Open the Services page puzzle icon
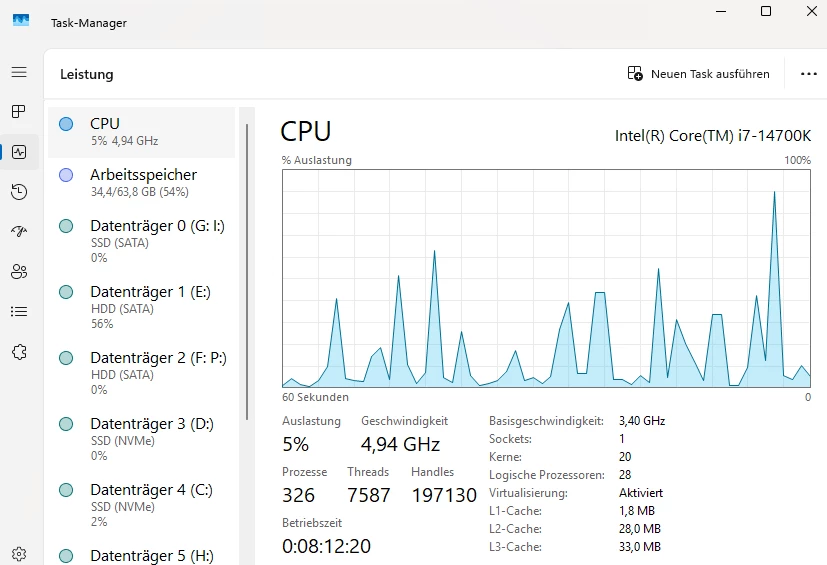 click(19, 352)
